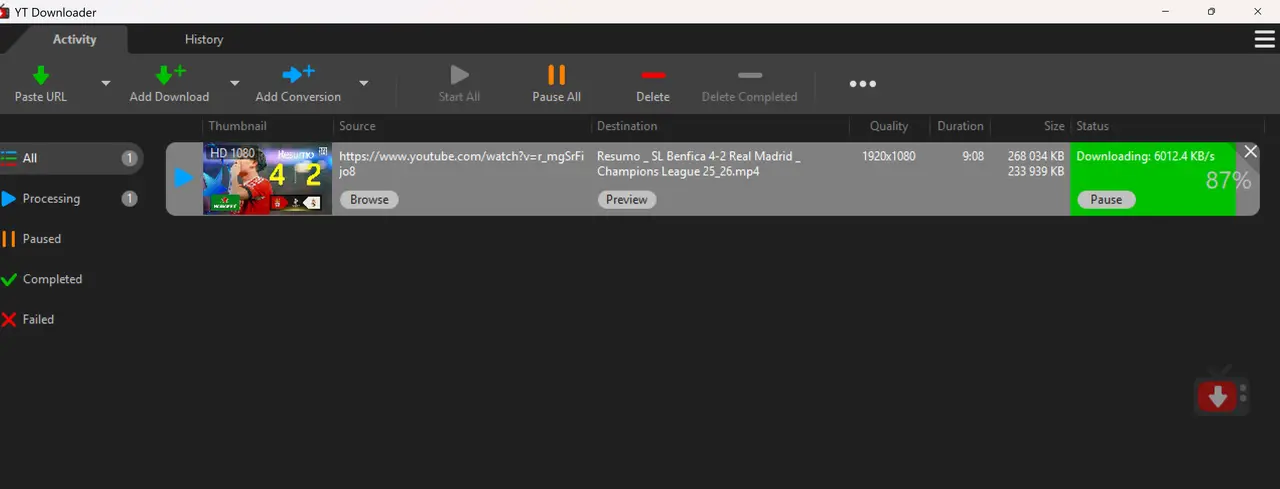Screen dimensions: 1280x489
Task: Sort by the Duration column header
Action: point(960,126)
